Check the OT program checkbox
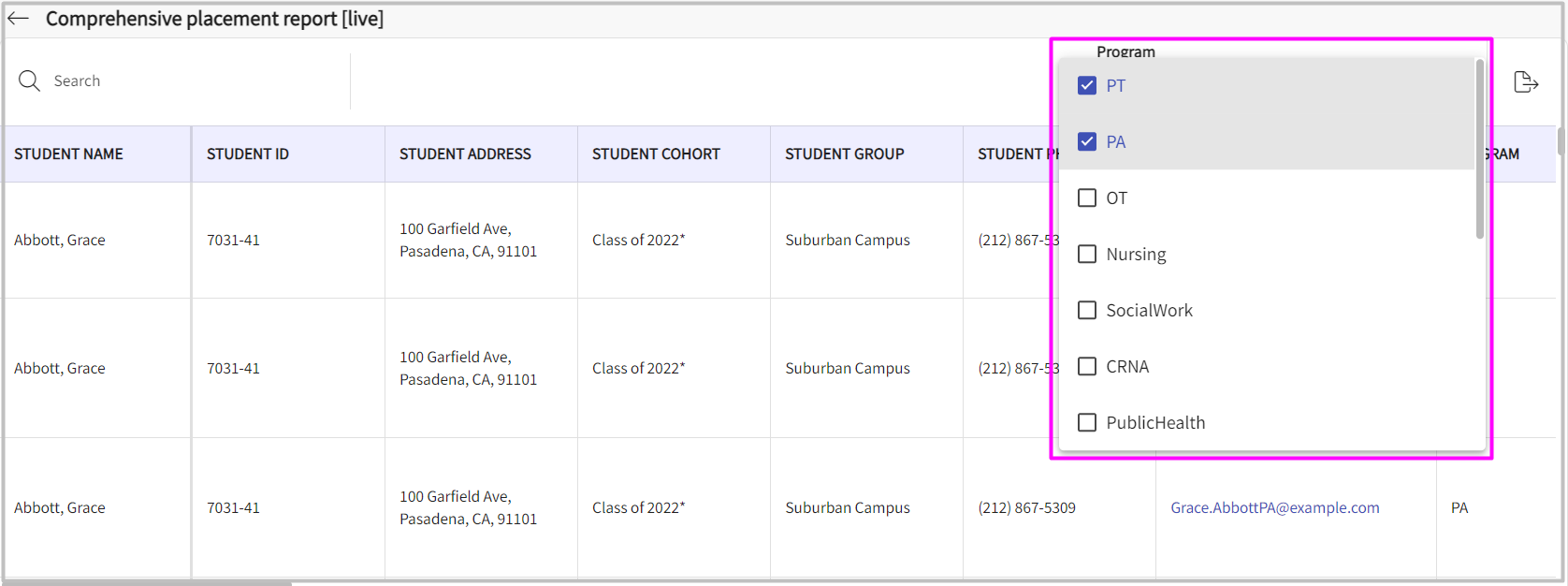Image resolution: width=1568 pixels, height=586 pixels. (x=1086, y=198)
